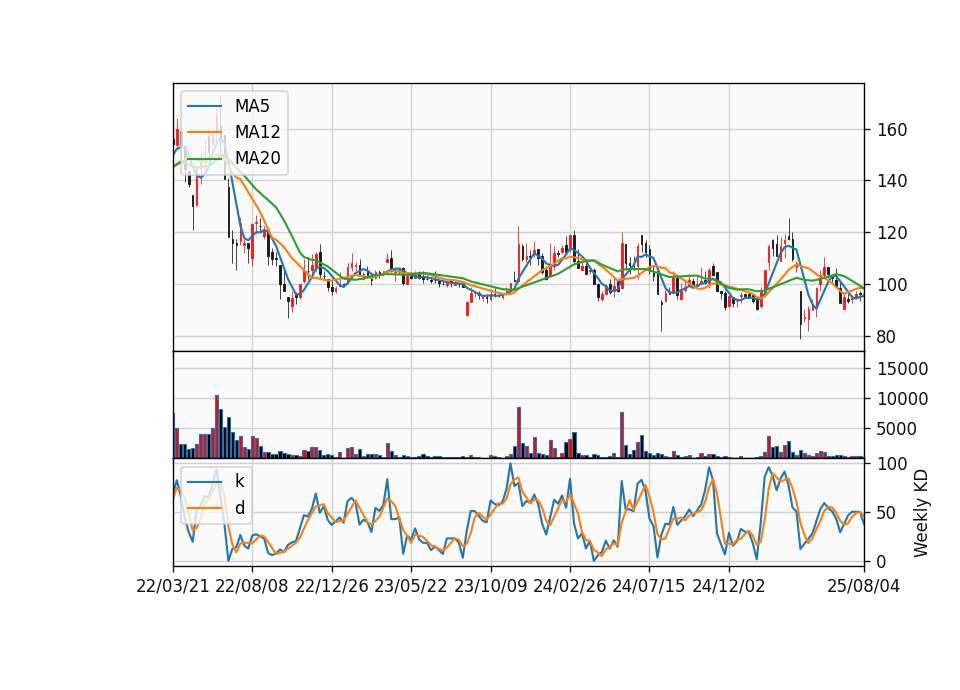Click the 22/08/08 date label
Screen dimensions: 960x690
tap(252, 586)
